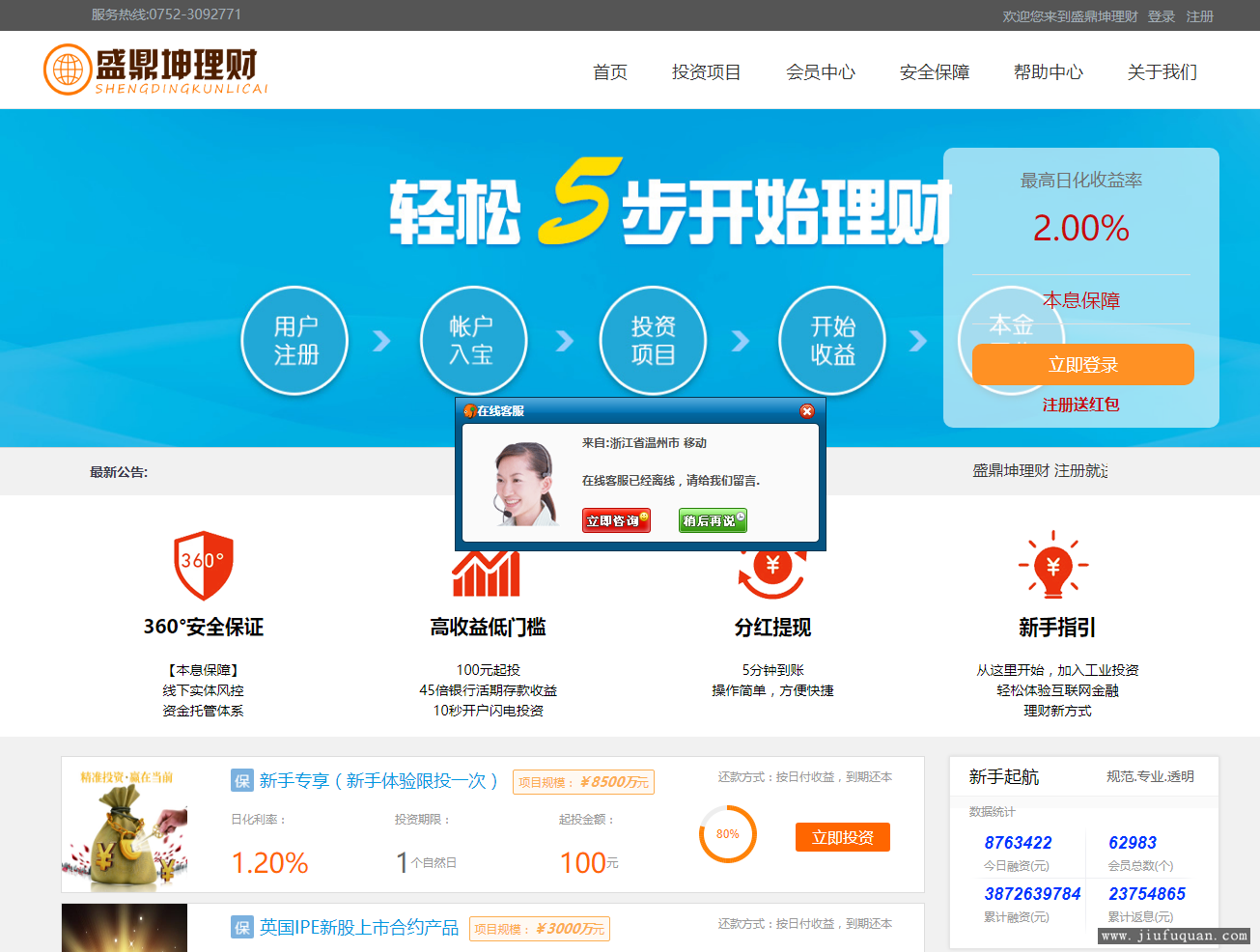Click the 保 badge beside 新手专享
This screenshot has height=952, width=1260.
(x=242, y=781)
